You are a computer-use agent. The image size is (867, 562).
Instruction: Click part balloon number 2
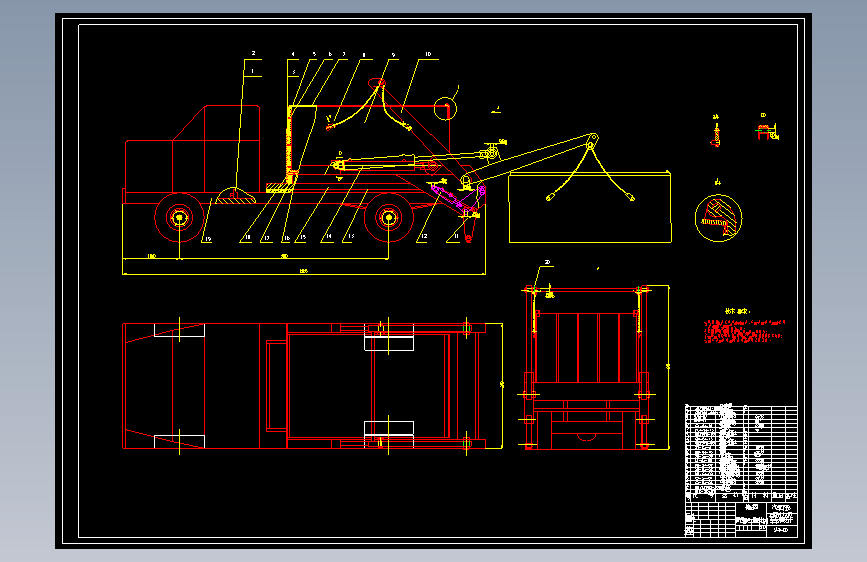tap(253, 54)
